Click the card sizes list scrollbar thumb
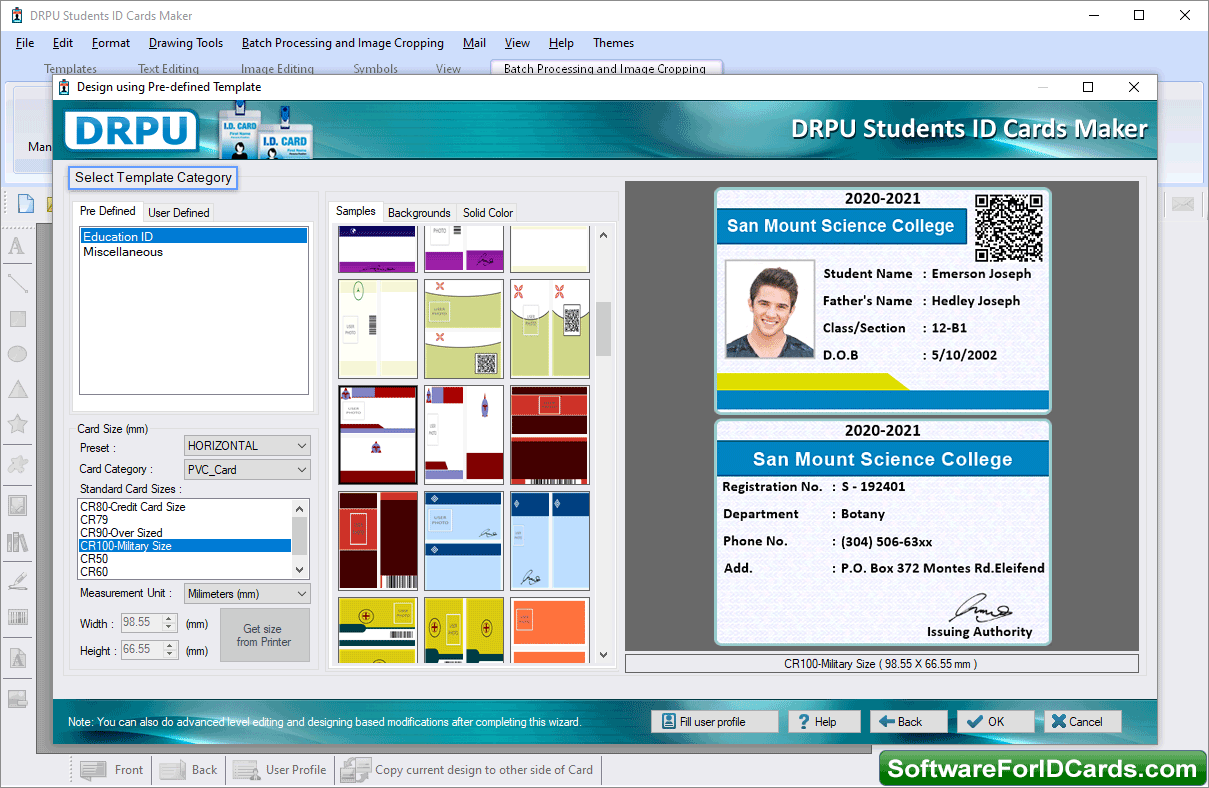The image size is (1209, 788). tap(300, 535)
